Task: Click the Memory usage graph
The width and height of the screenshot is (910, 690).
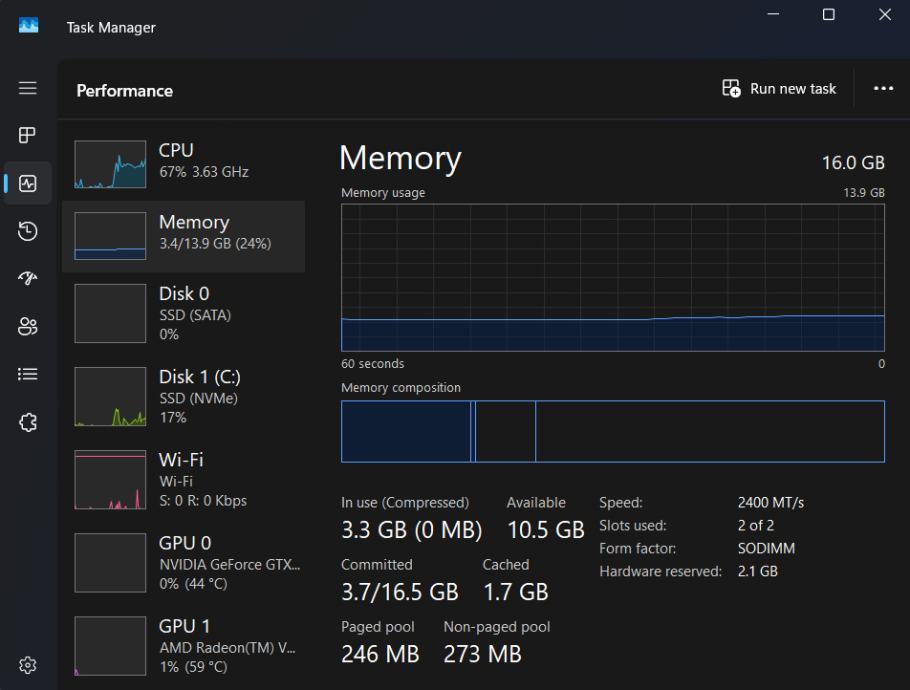Action: coord(612,278)
